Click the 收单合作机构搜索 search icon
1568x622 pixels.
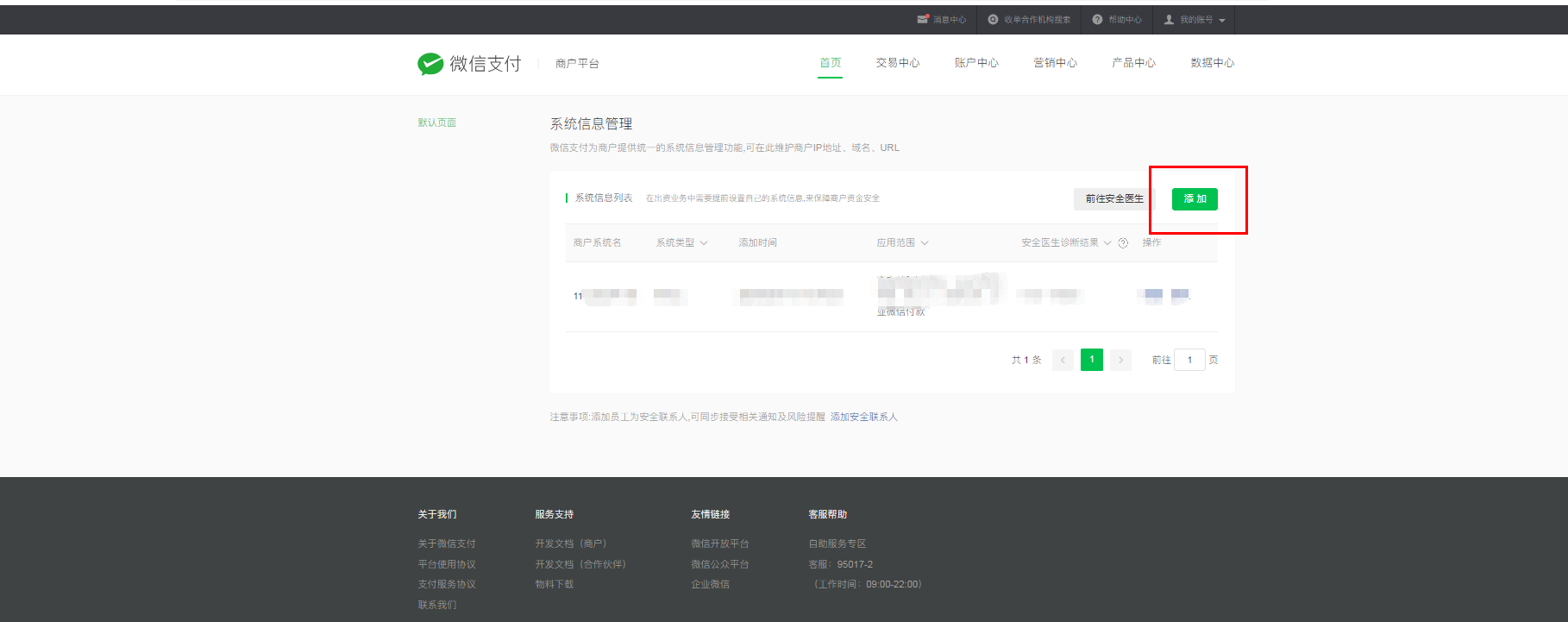click(993, 19)
